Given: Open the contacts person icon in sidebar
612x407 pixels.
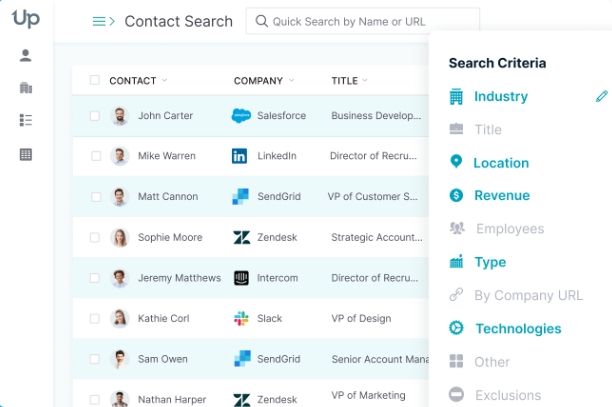Looking at the screenshot, I should click(x=25, y=55).
